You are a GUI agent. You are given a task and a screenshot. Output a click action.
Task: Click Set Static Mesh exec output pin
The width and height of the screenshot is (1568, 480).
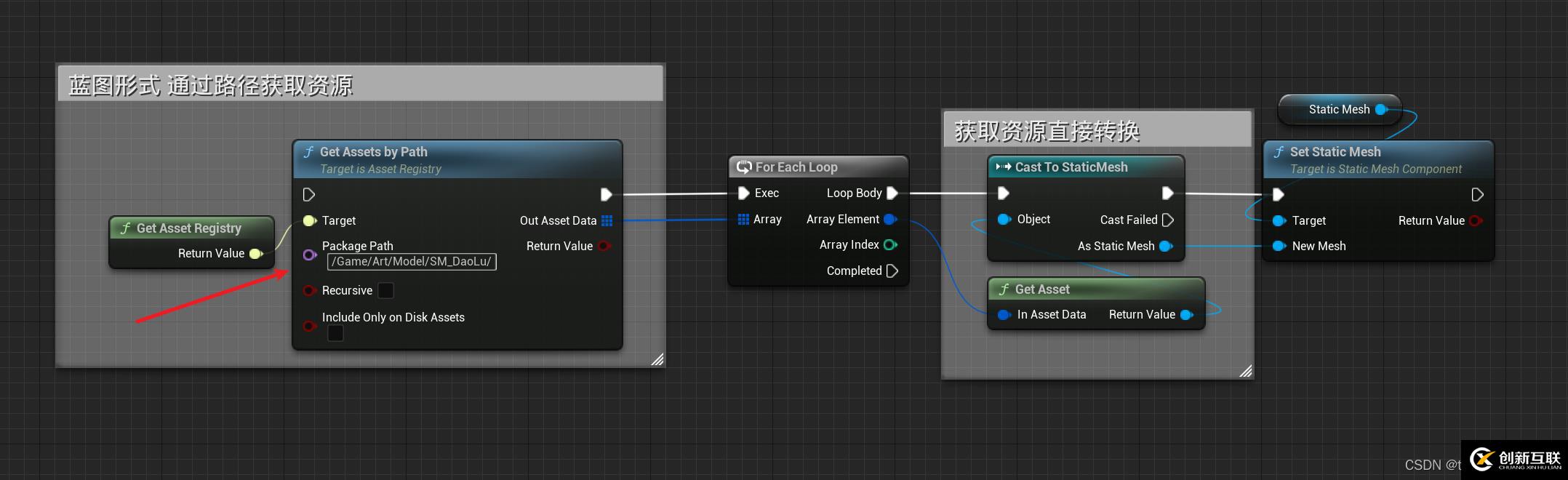(x=1477, y=195)
